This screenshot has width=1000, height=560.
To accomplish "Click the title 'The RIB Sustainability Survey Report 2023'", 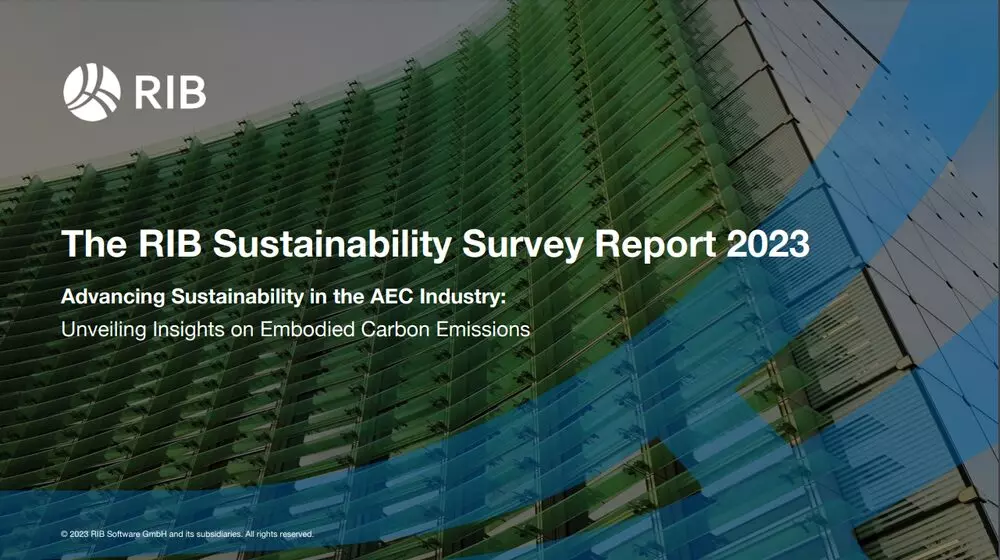I will click(436, 244).
